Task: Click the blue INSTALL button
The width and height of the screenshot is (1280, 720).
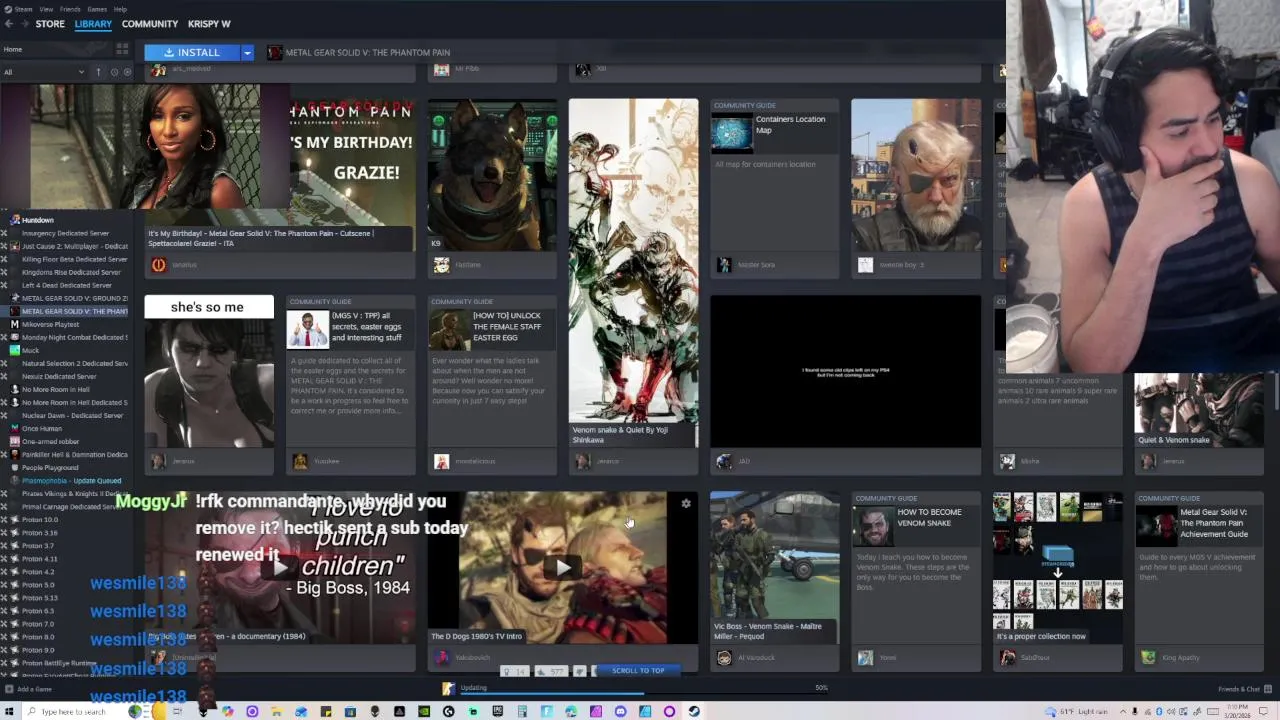Action: [x=192, y=52]
